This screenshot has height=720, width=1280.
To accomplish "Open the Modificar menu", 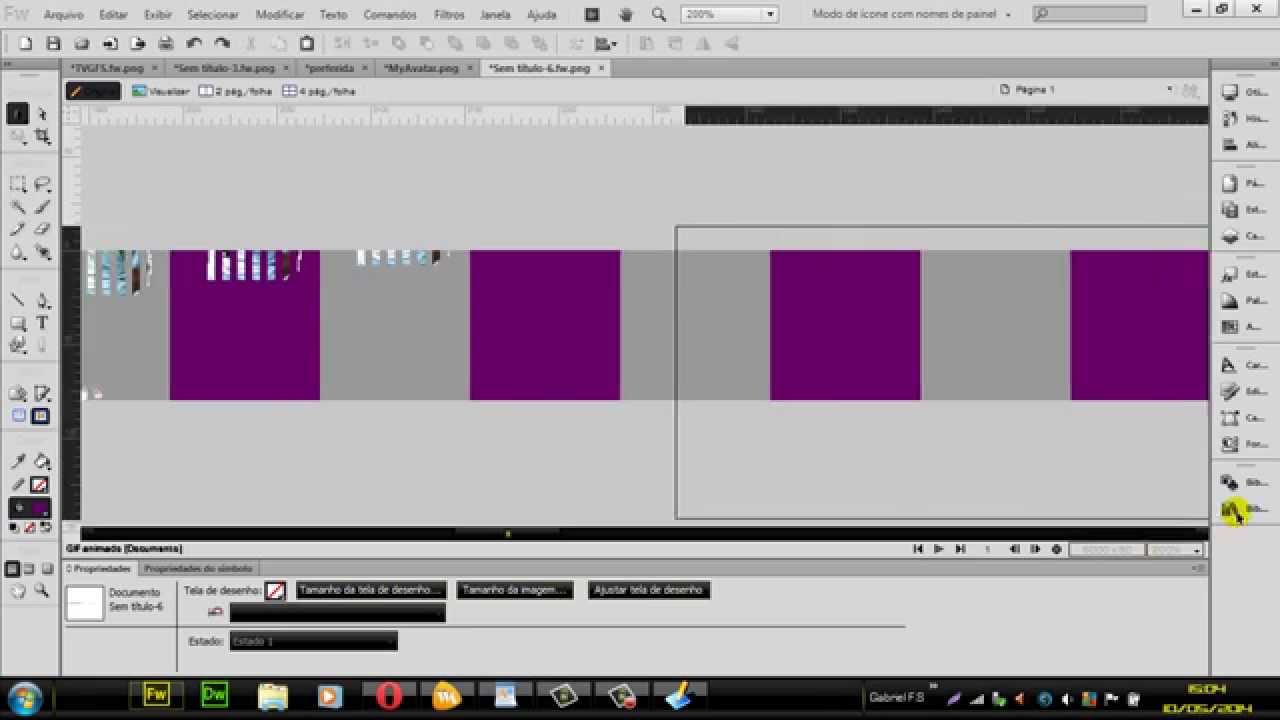I will click(280, 15).
